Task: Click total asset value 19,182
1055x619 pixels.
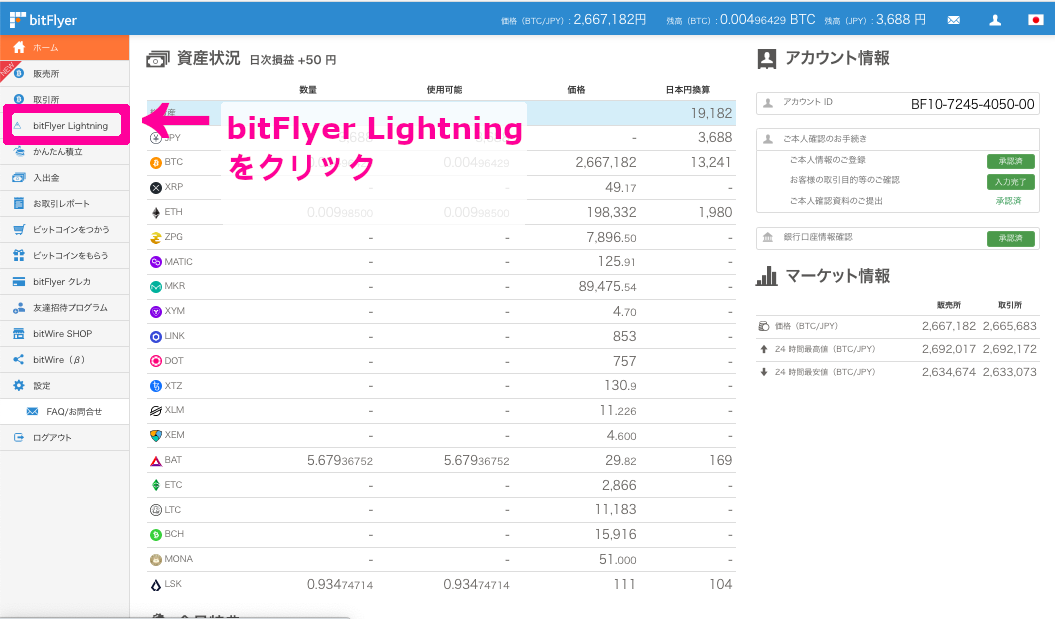Action: [711, 113]
